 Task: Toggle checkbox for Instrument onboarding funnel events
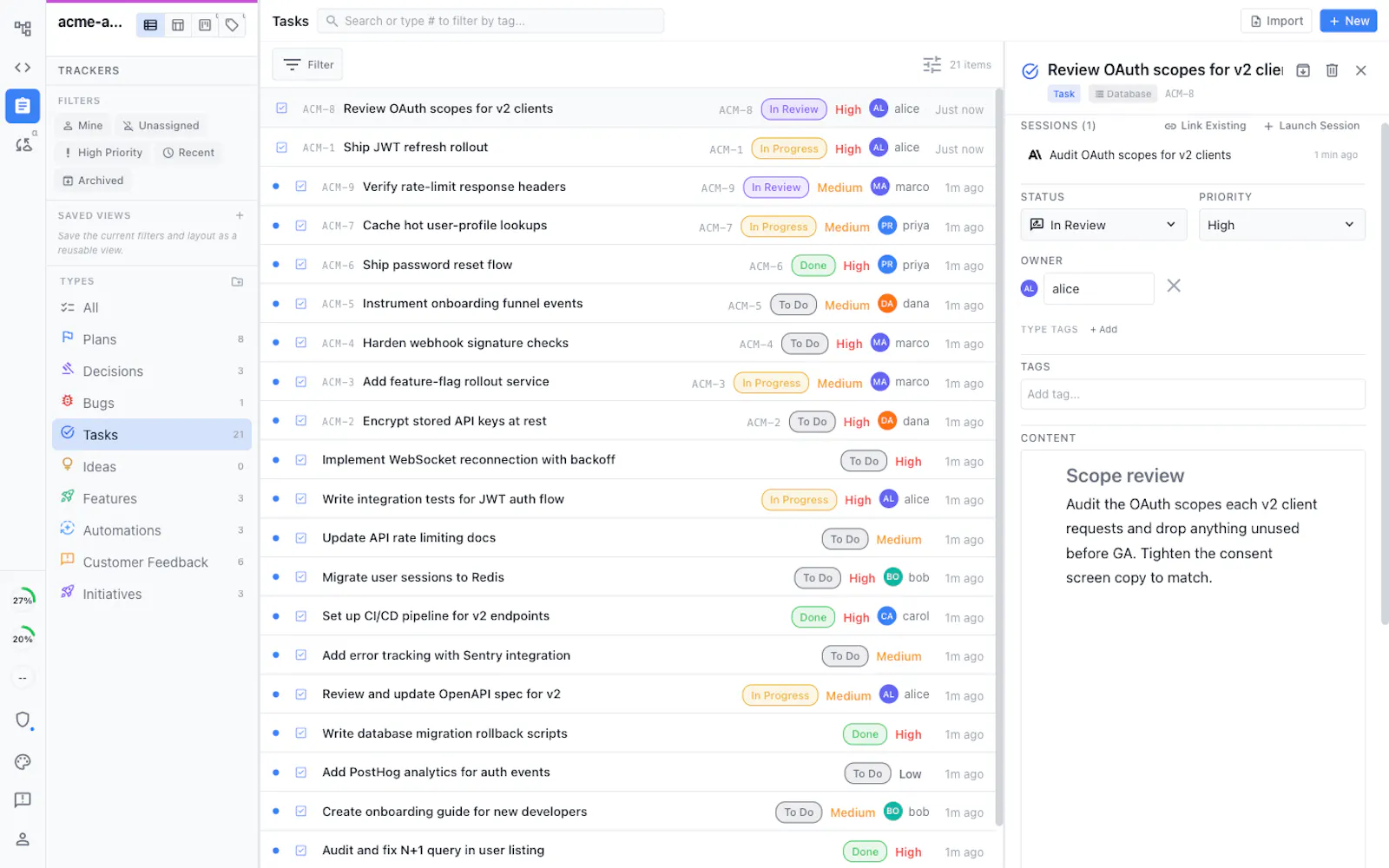click(x=300, y=304)
